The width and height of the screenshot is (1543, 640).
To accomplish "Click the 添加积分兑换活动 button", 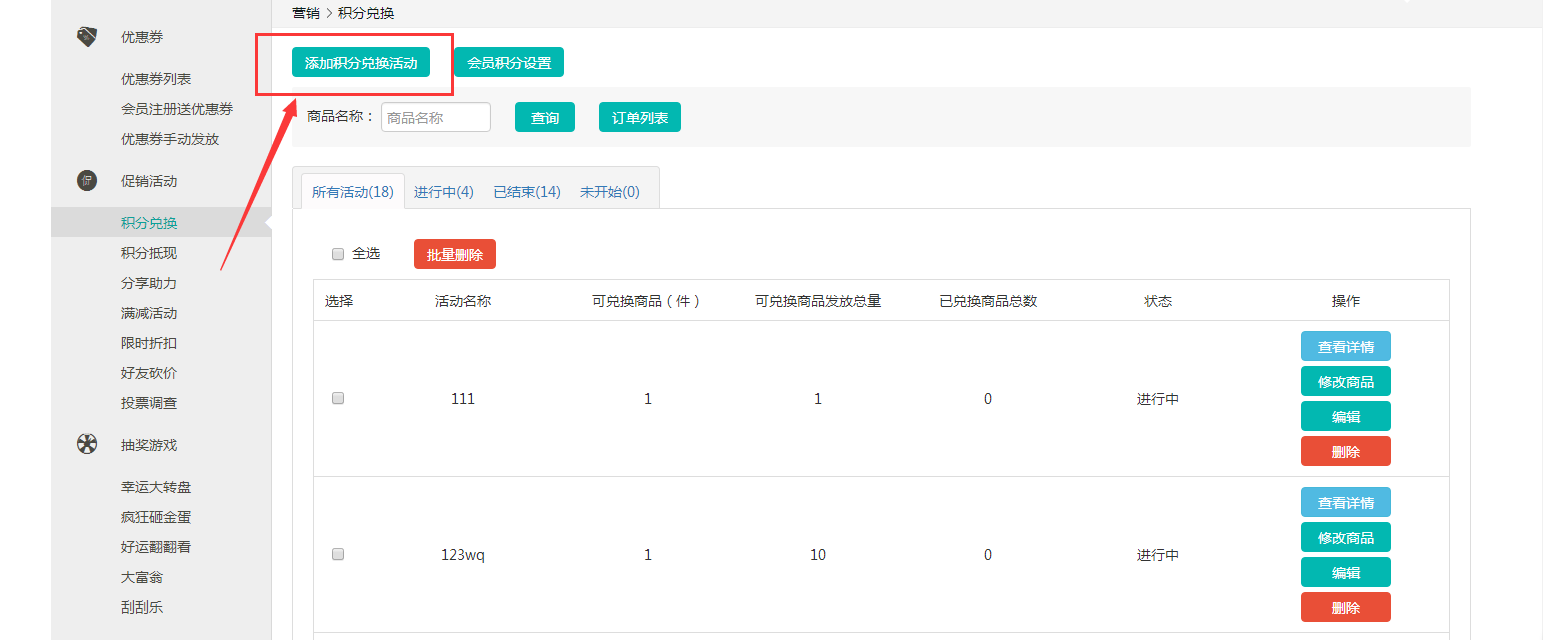I will 361,63.
